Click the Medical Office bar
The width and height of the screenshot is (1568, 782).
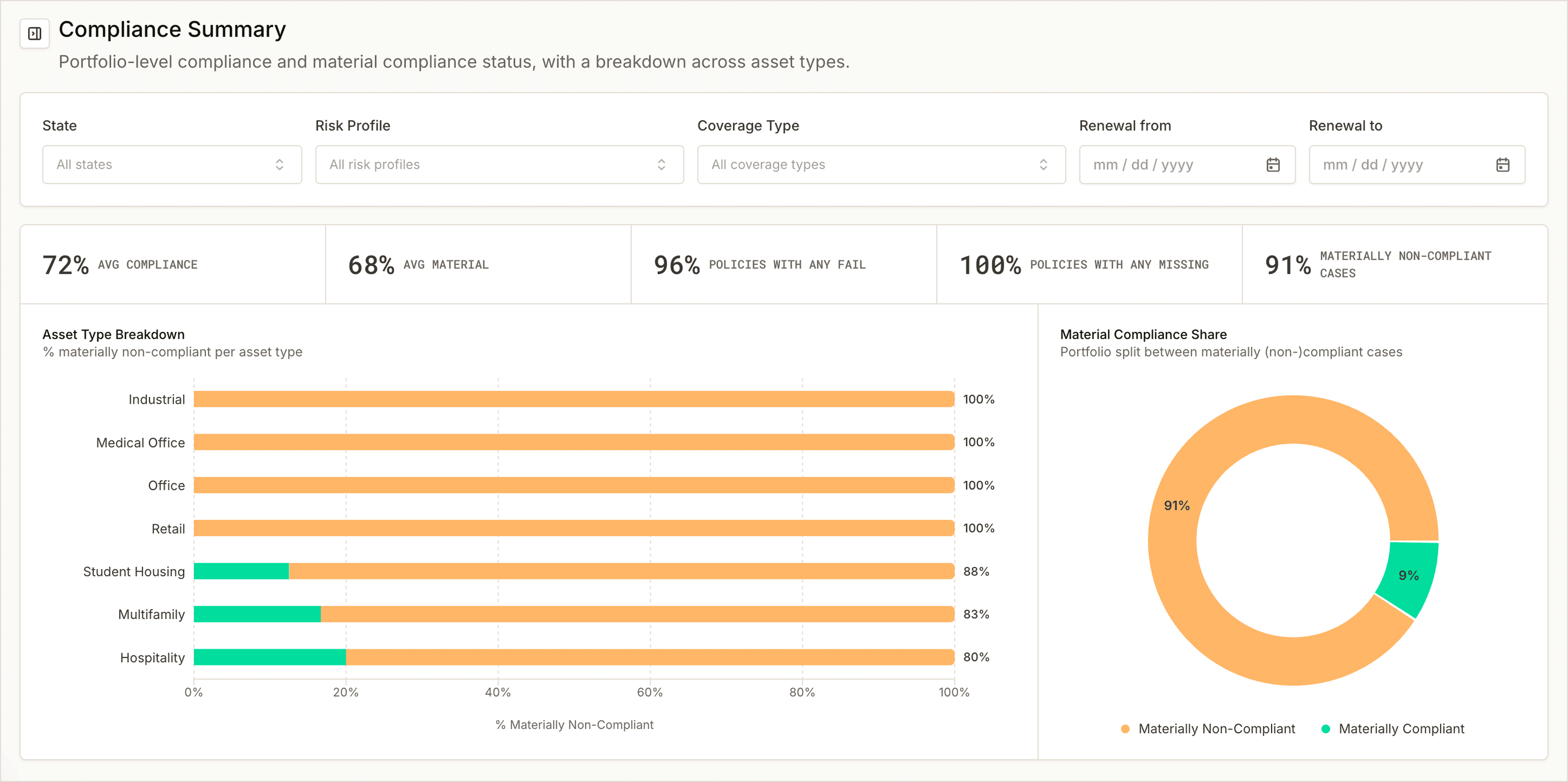tap(574, 442)
